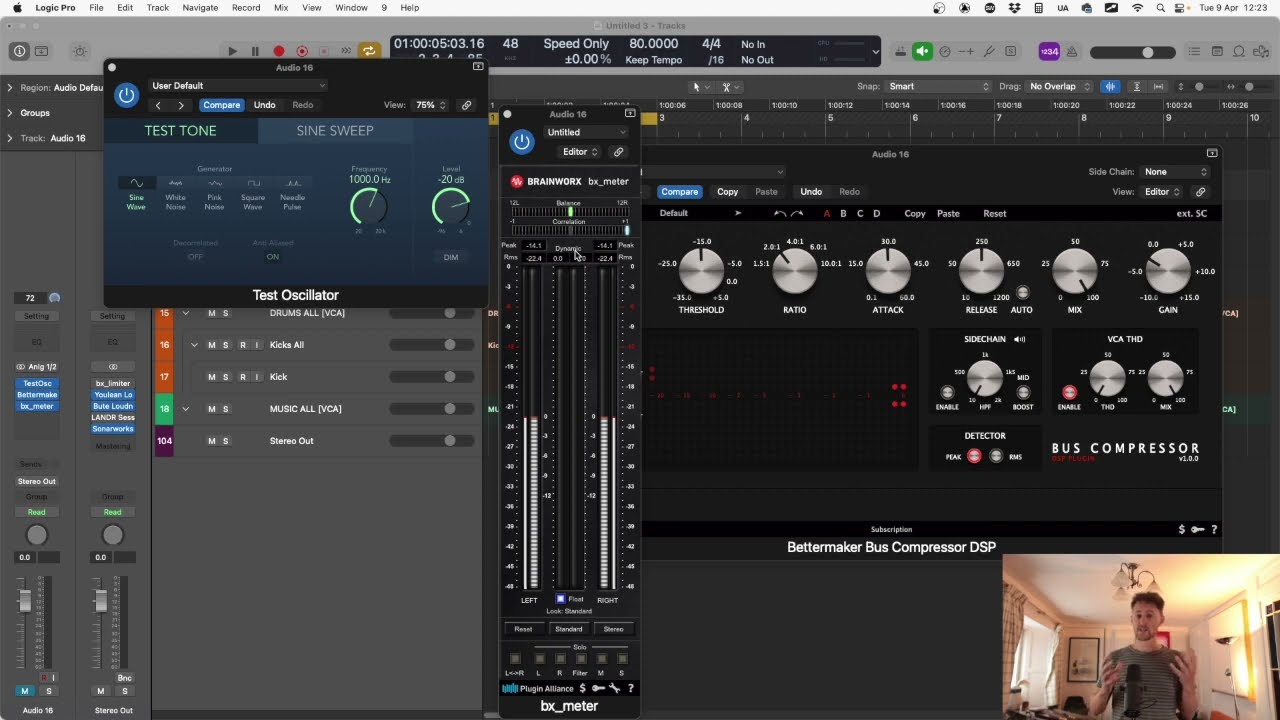Viewport: 1280px width, 720px height.
Task: Click the Reset button in Bettermaker toolbar
Action: pyautogui.click(x=994, y=213)
